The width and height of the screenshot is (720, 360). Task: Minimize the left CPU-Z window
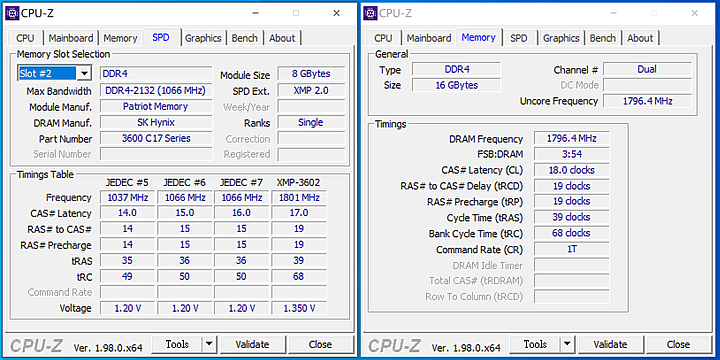pos(255,13)
